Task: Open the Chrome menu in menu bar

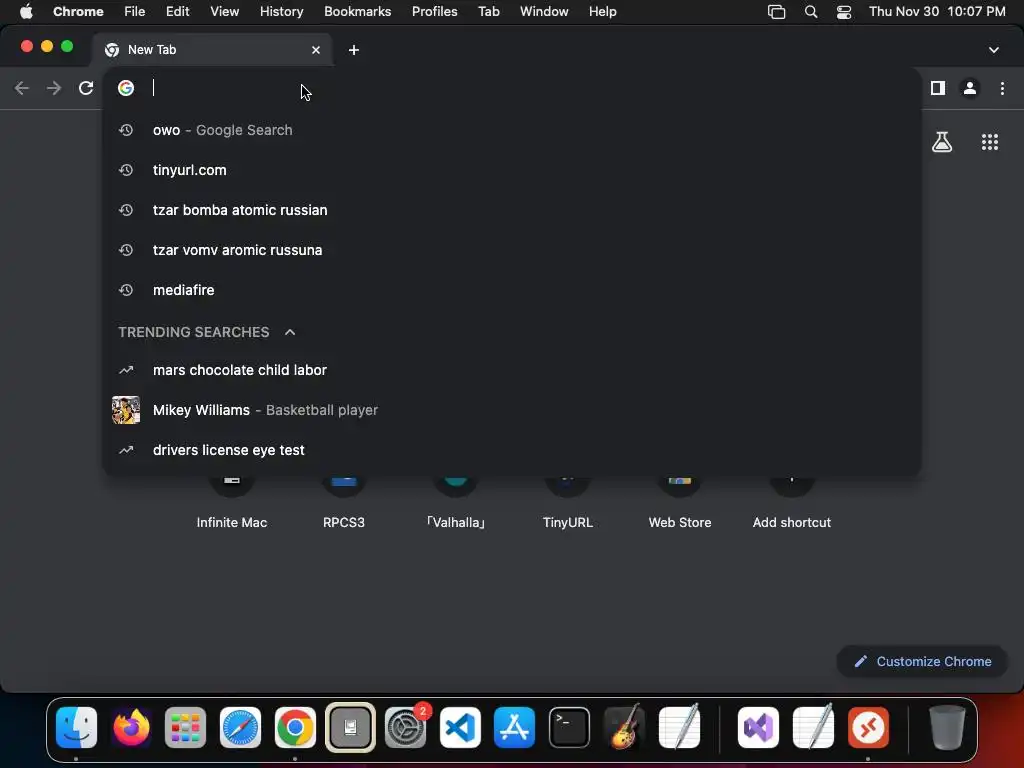Action: (x=78, y=11)
